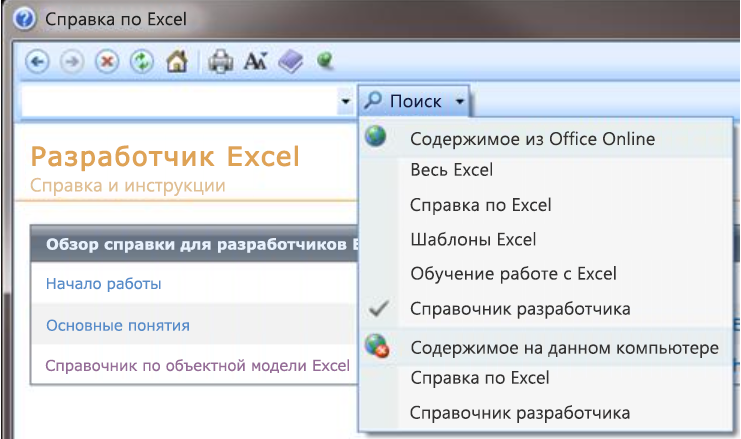Screen dimensions: 741x439
Task: Choose offline Справка по Excel item
Action: click(x=480, y=378)
